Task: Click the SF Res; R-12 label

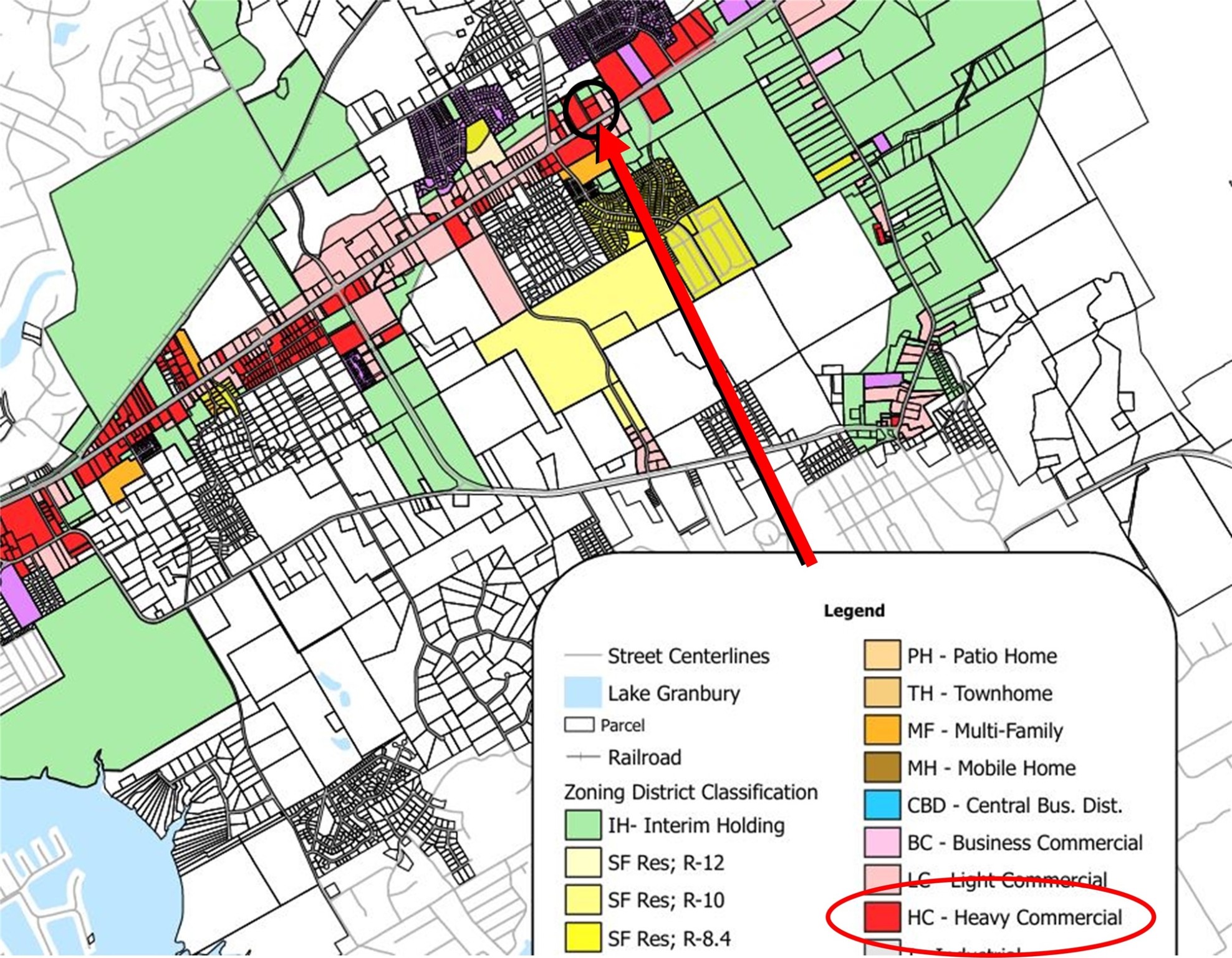Action: tap(666, 863)
